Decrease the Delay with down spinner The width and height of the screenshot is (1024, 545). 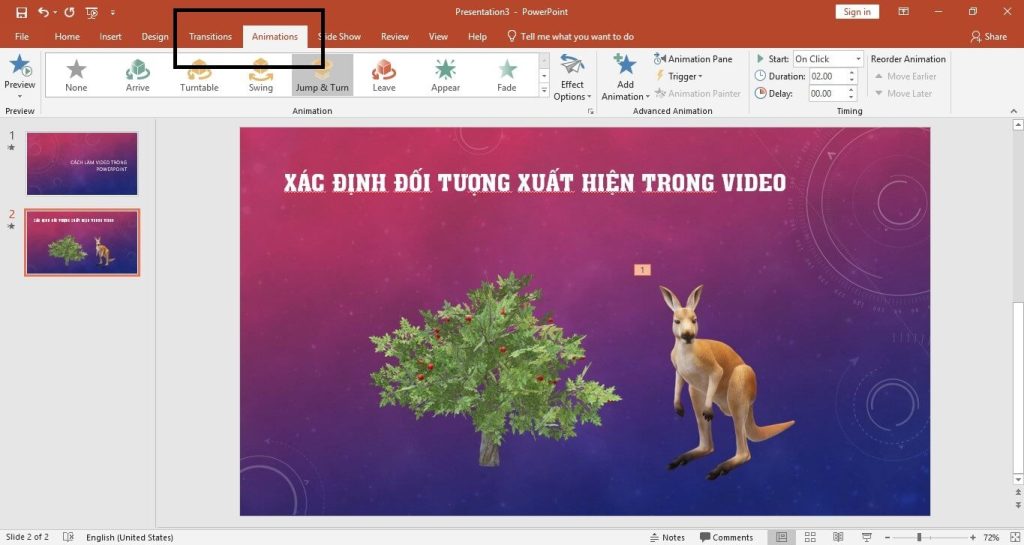tap(852, 98)
